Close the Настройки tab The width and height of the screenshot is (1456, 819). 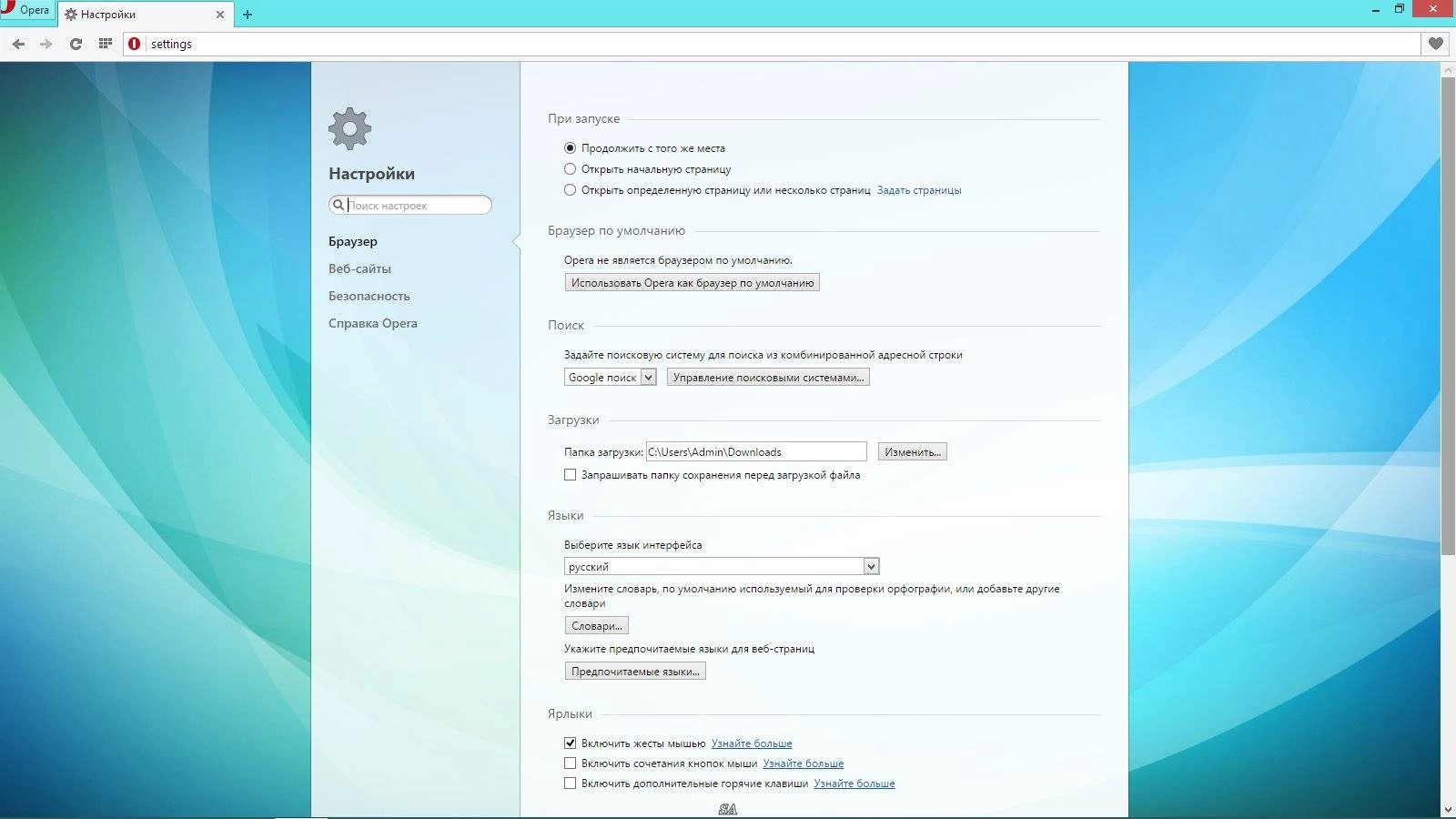click(219, 15)
